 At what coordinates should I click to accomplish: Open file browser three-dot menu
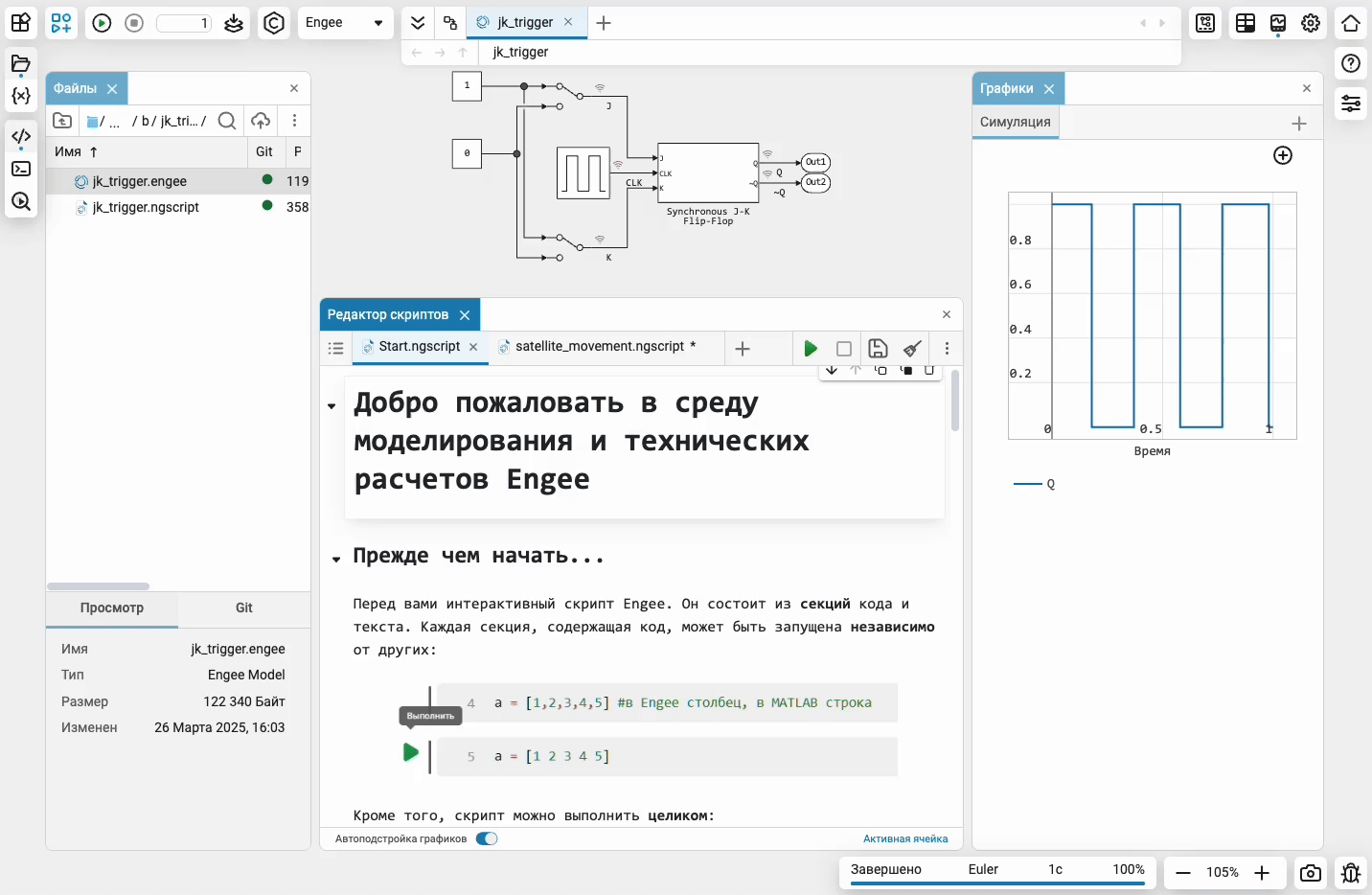click(x=294, y=121)
